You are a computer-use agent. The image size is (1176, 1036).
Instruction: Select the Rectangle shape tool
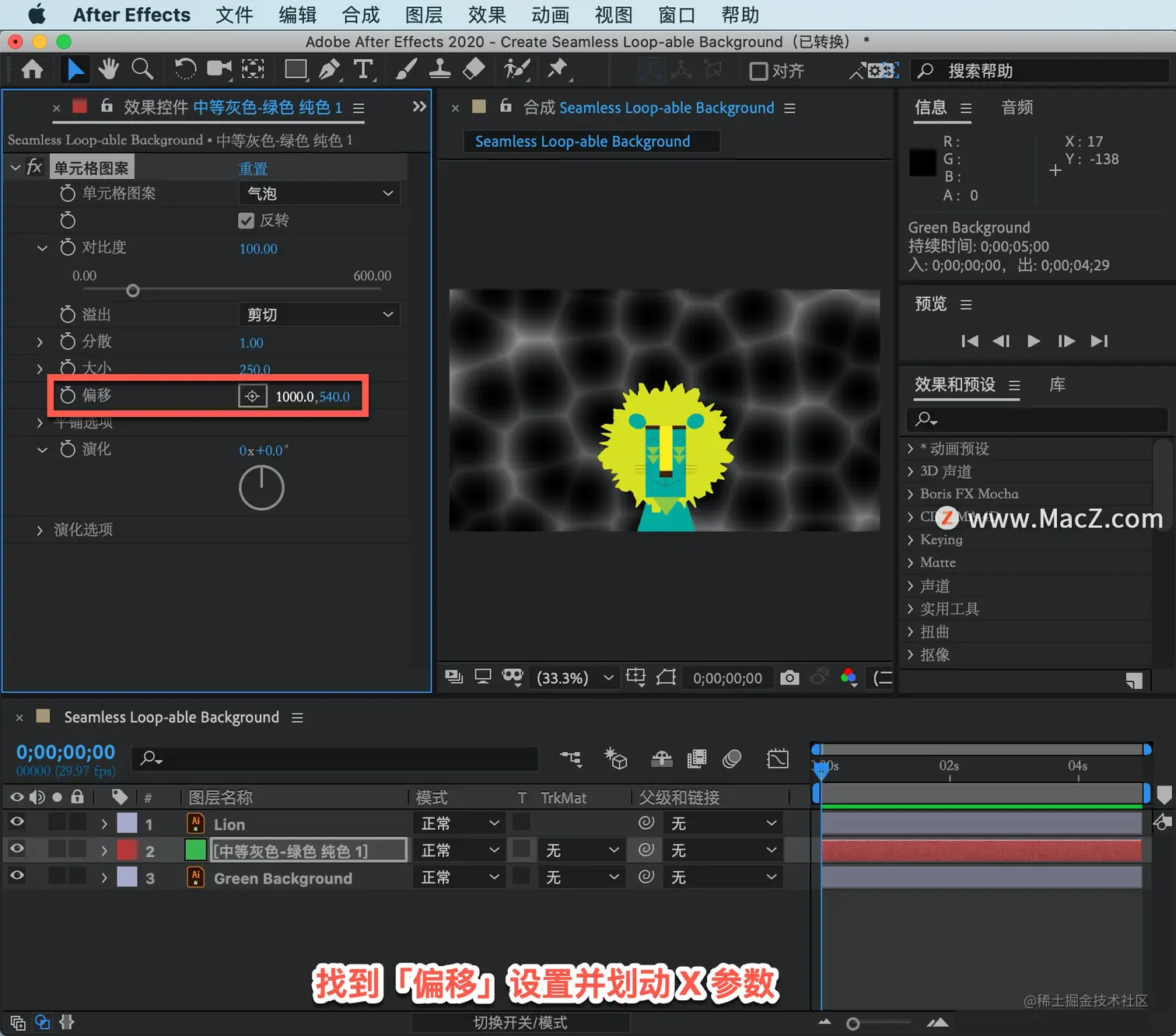pyautogui.click(x=296, y=70)
